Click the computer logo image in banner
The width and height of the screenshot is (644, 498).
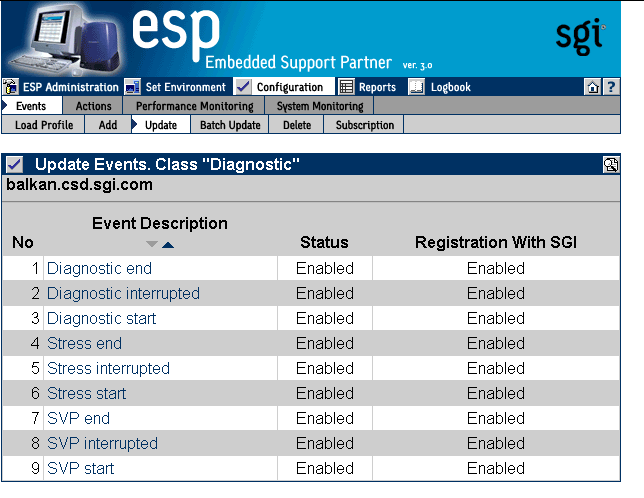(x=66, y=39)
